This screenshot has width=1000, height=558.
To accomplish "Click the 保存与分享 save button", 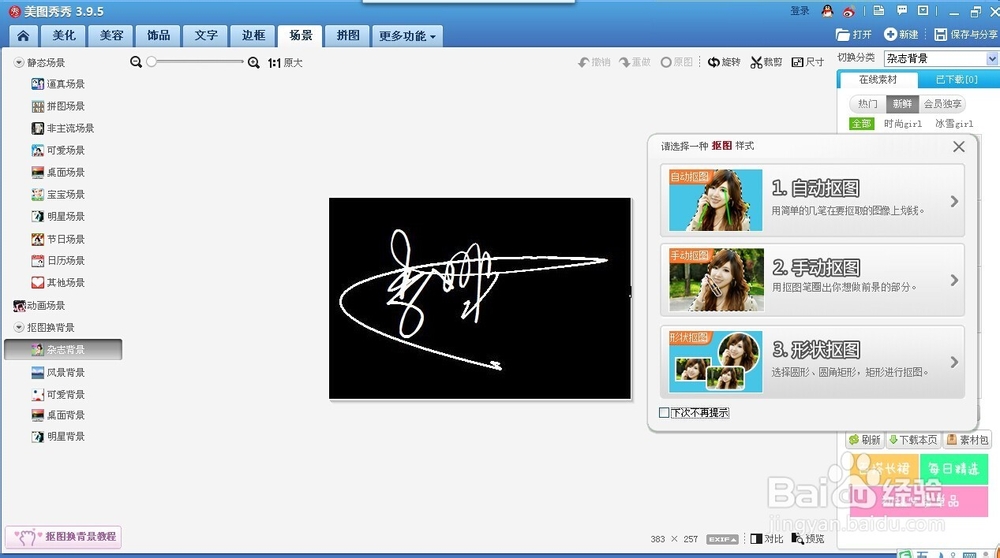I will [x=966, y=34].
